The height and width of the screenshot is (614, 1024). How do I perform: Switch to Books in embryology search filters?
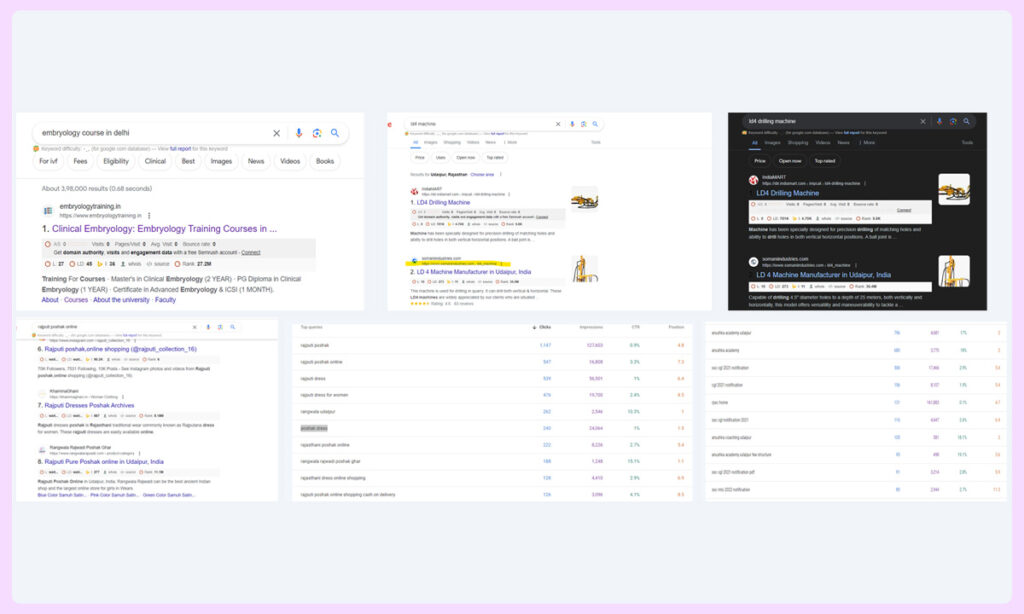[325, 161]
